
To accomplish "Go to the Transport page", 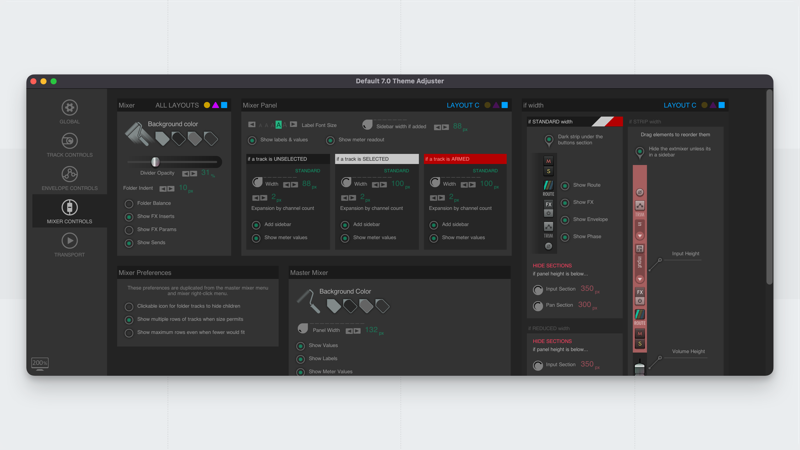I will pyautogui.click(x=69, y=244).
